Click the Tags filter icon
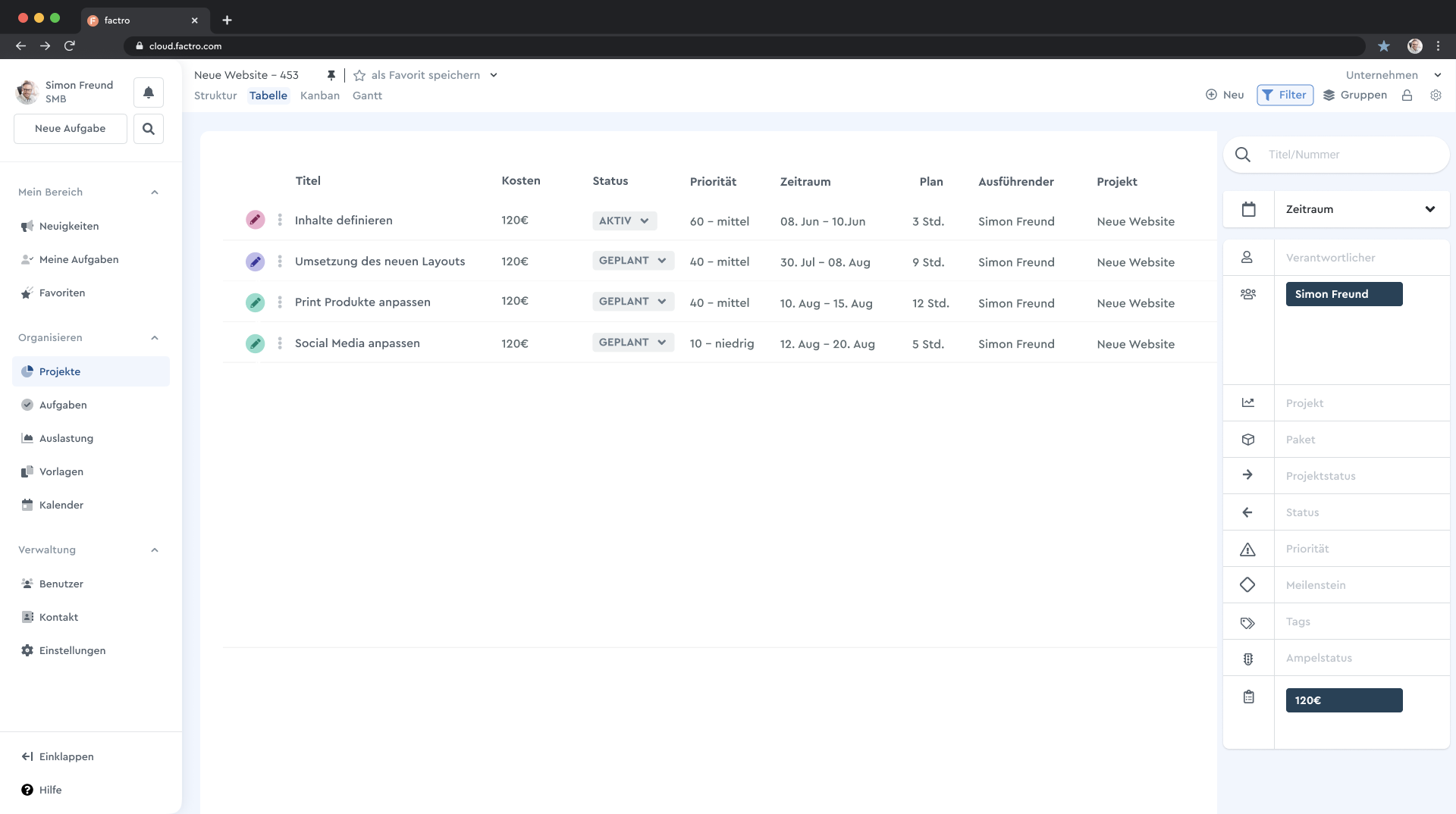This screenshot has height=814, width=1456. (x=1247, y=622)
